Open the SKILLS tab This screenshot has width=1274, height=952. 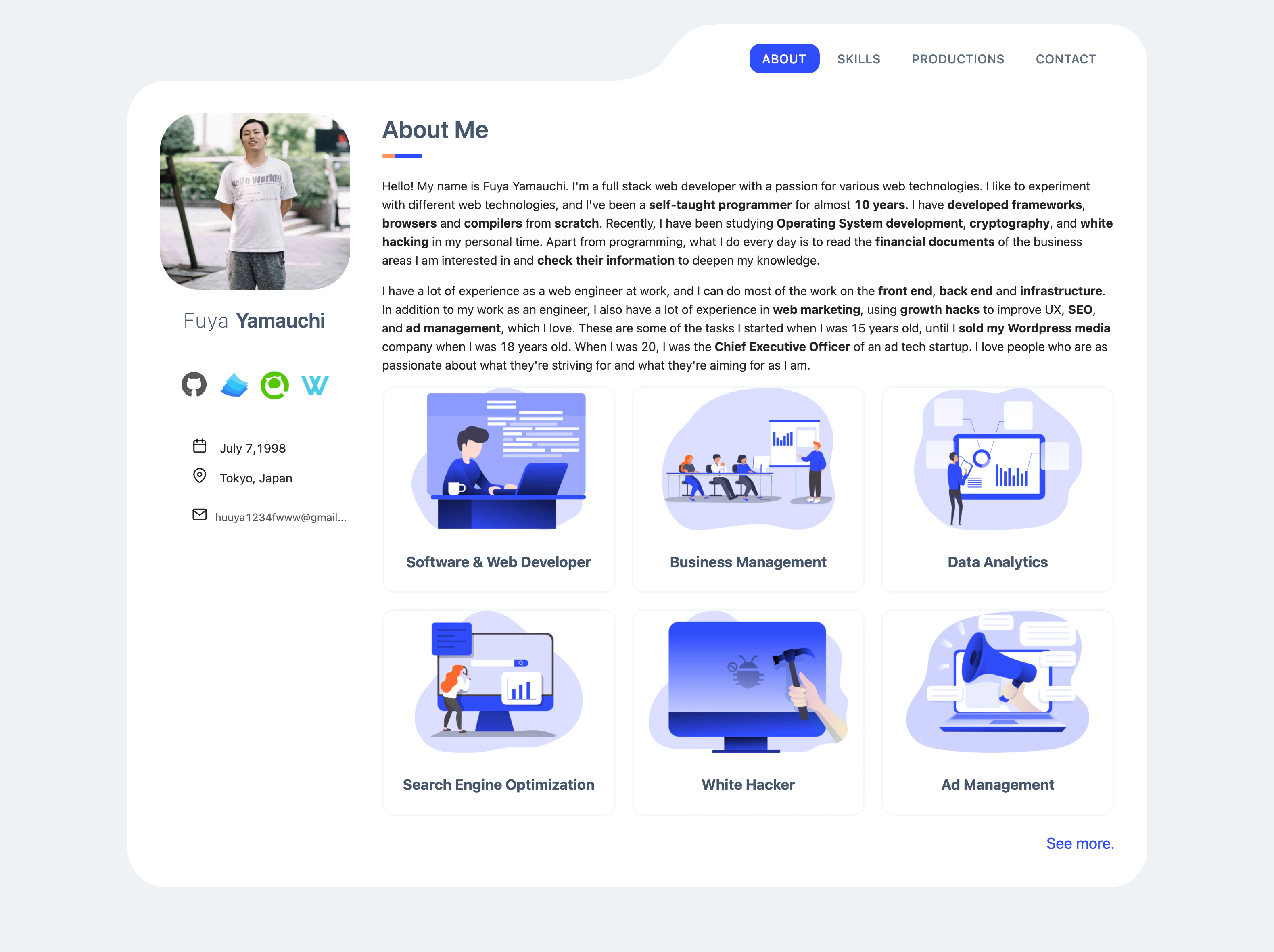(x=859, y=59)
